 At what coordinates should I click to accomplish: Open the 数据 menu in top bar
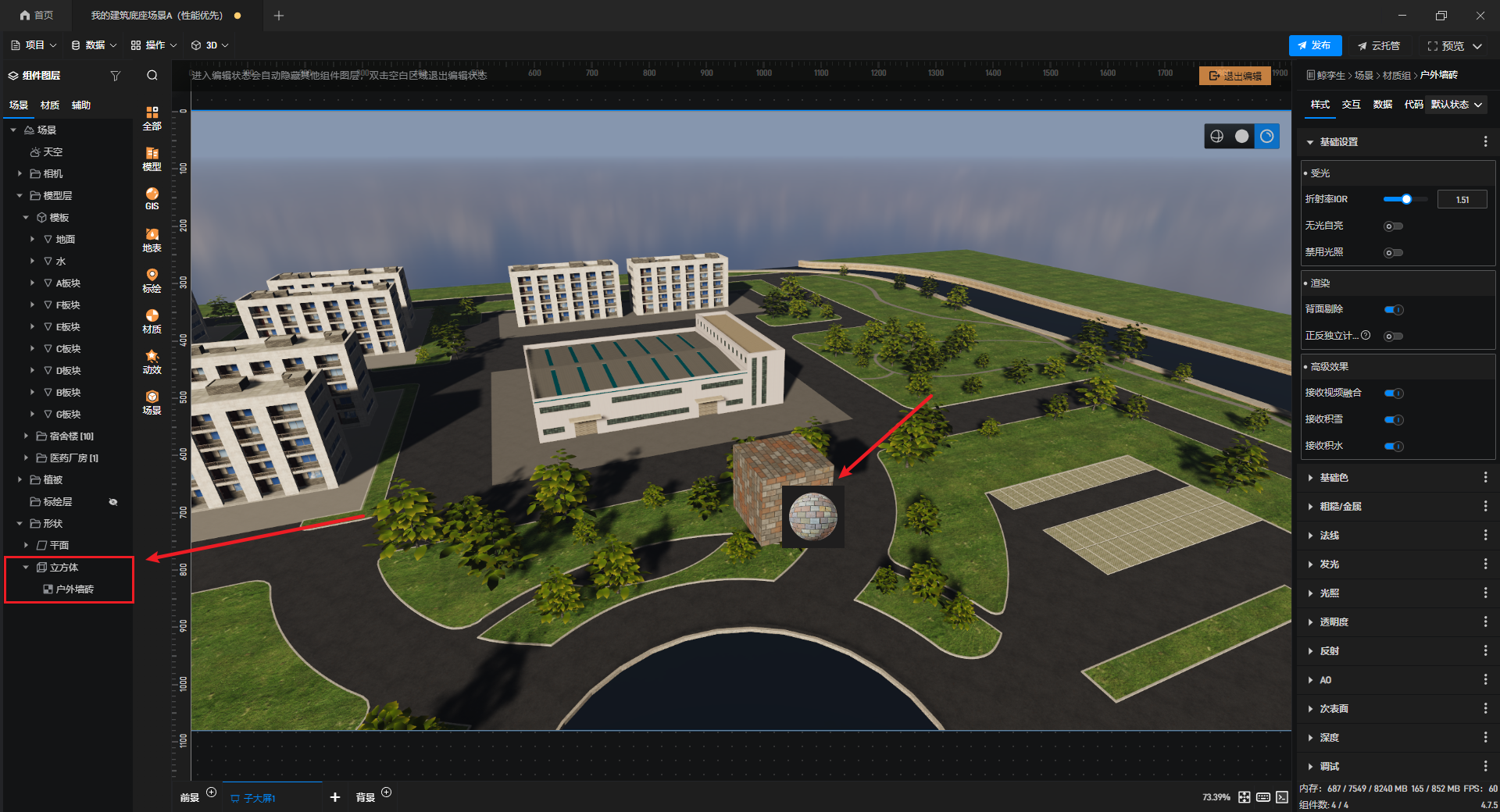tap(94, 45)
